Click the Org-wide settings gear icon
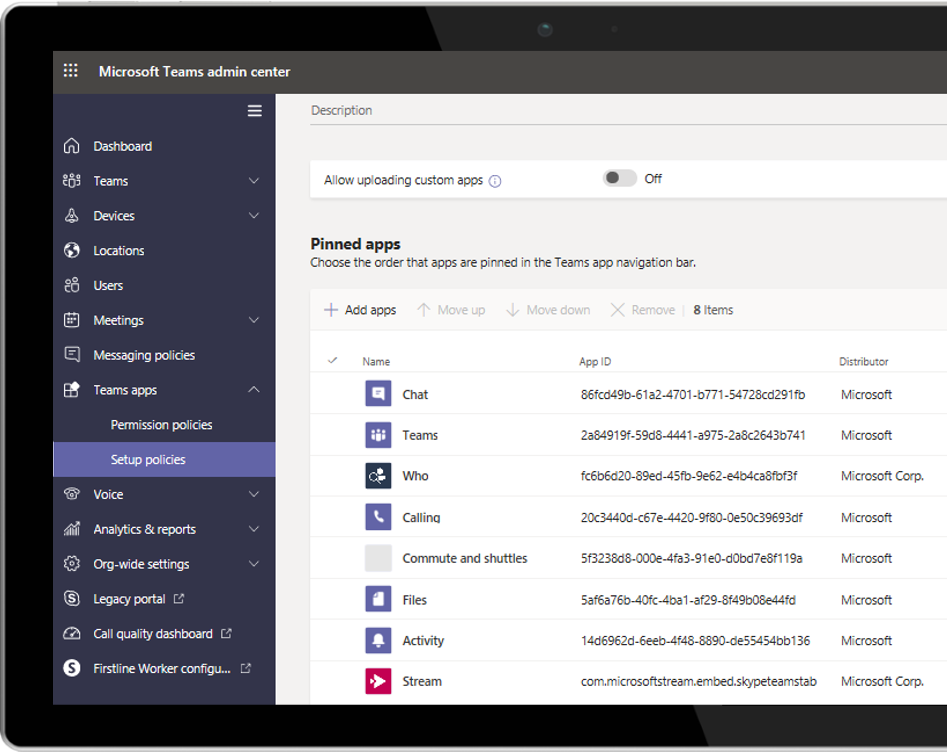 coord(71,564)
